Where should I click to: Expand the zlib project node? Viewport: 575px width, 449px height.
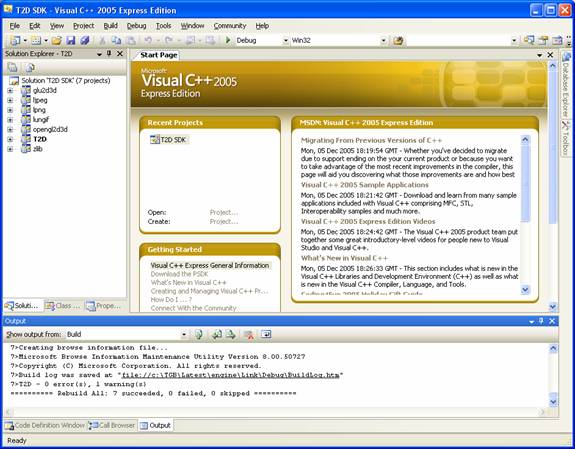tap(10, 149)
